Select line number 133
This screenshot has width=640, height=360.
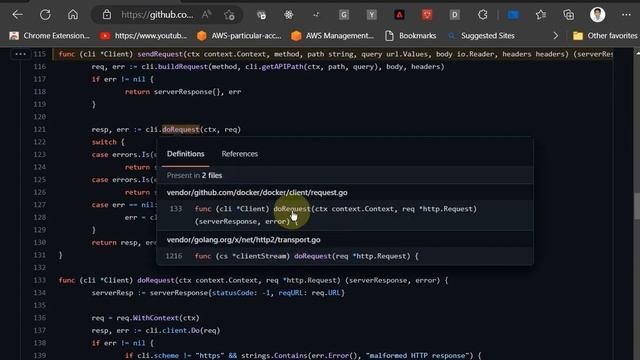pyautogui.click(x=40, y=280)
